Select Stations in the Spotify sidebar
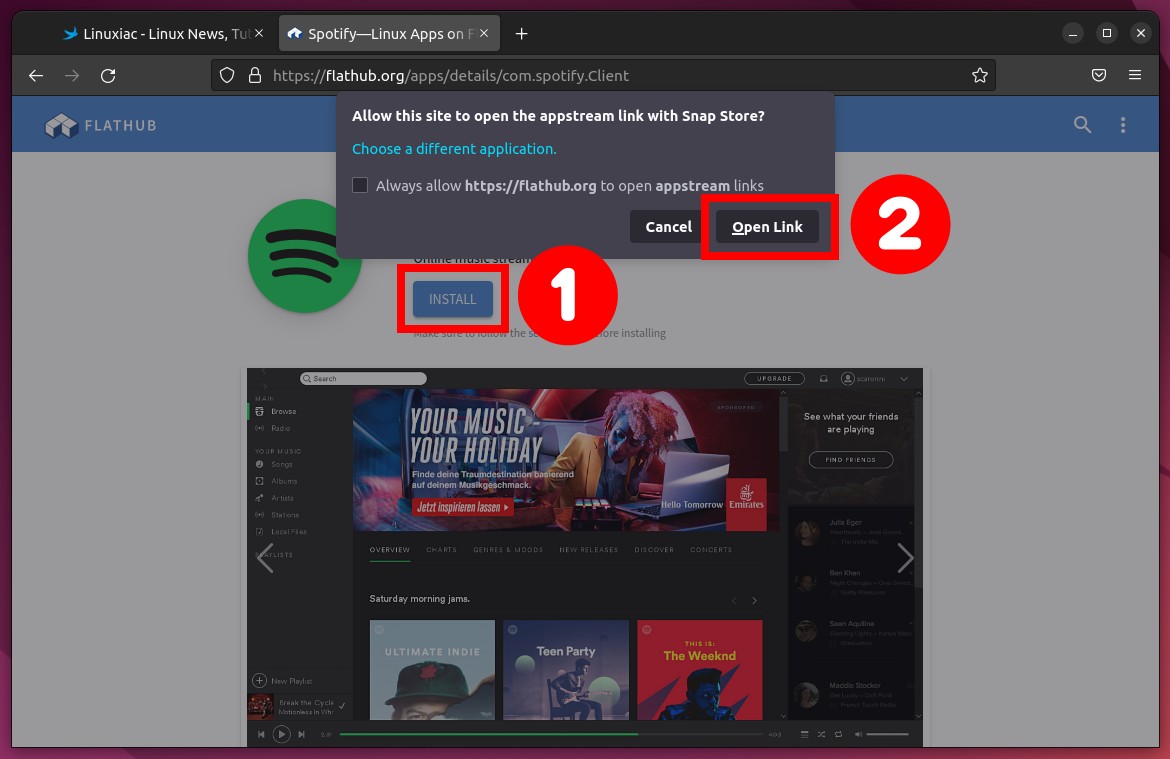This screenshot has width=1170, height=759. [277, 515]
